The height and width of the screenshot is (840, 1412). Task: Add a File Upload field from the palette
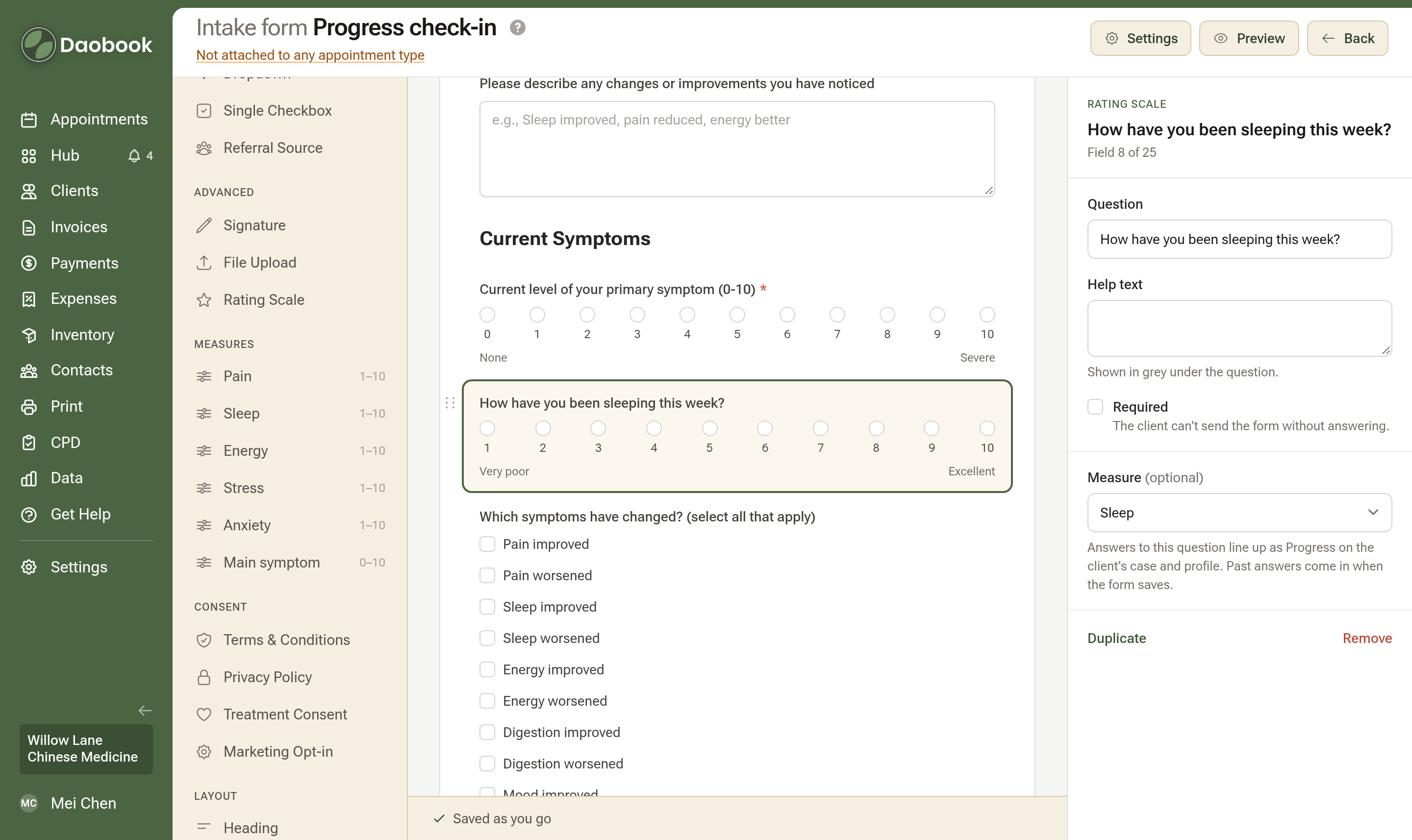(x=290, y=263)
